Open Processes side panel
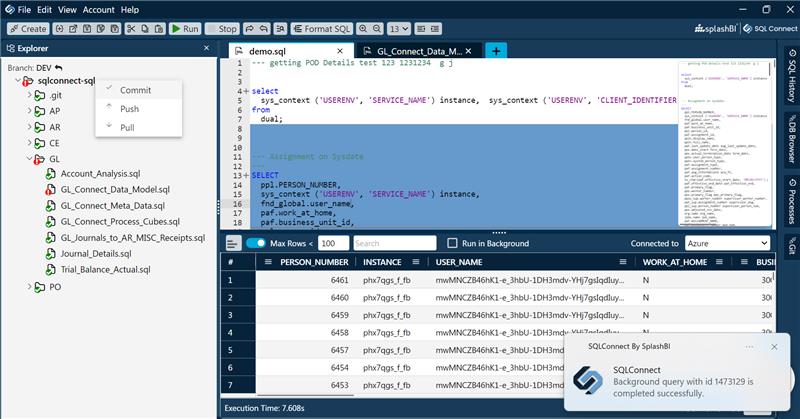800x419 pixels. pos(791,201)
